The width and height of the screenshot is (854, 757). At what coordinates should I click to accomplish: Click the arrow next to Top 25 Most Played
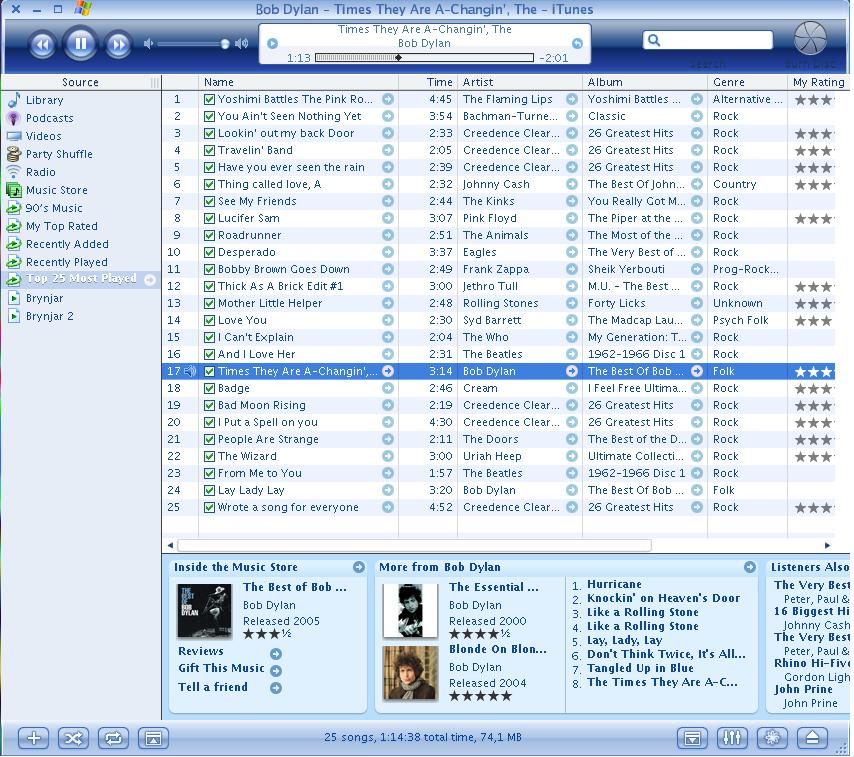150,279
